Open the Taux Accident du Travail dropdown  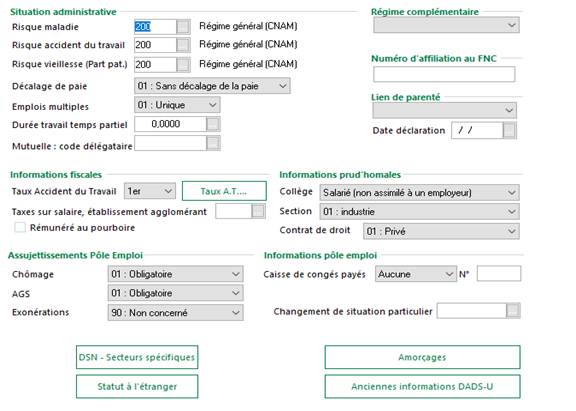150,191
